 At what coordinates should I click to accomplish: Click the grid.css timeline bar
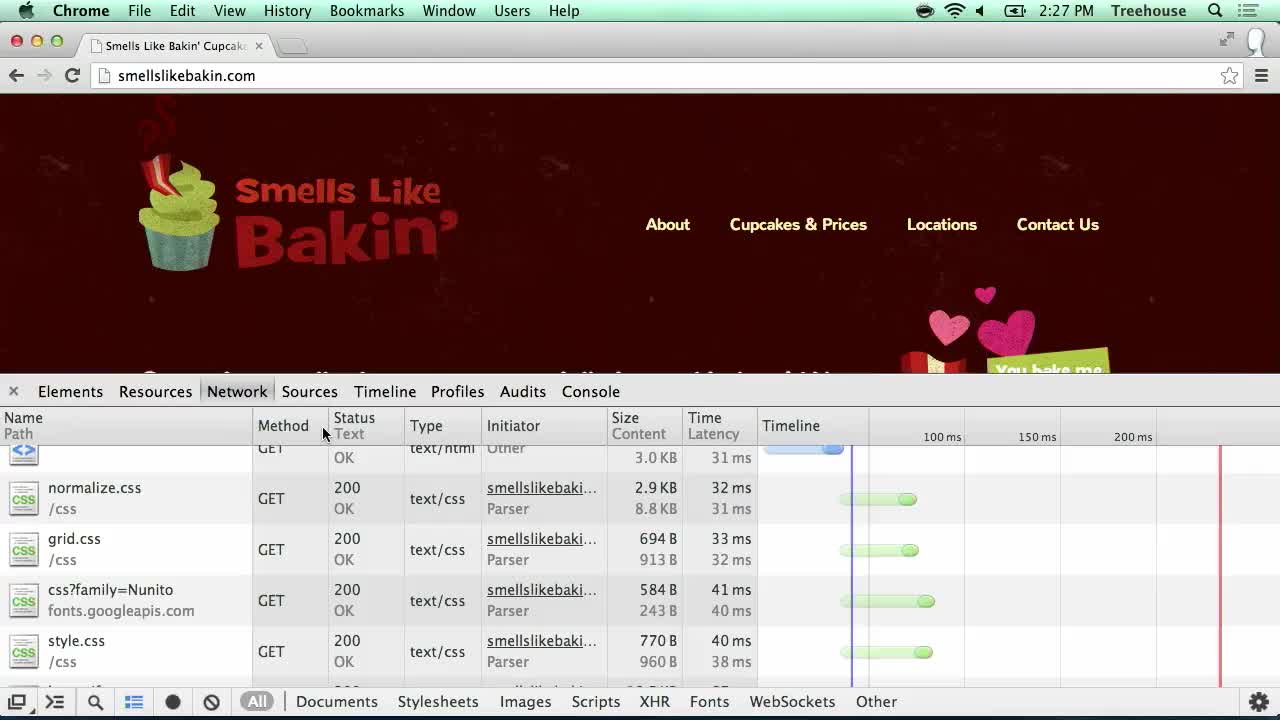(x=879, y=550)
